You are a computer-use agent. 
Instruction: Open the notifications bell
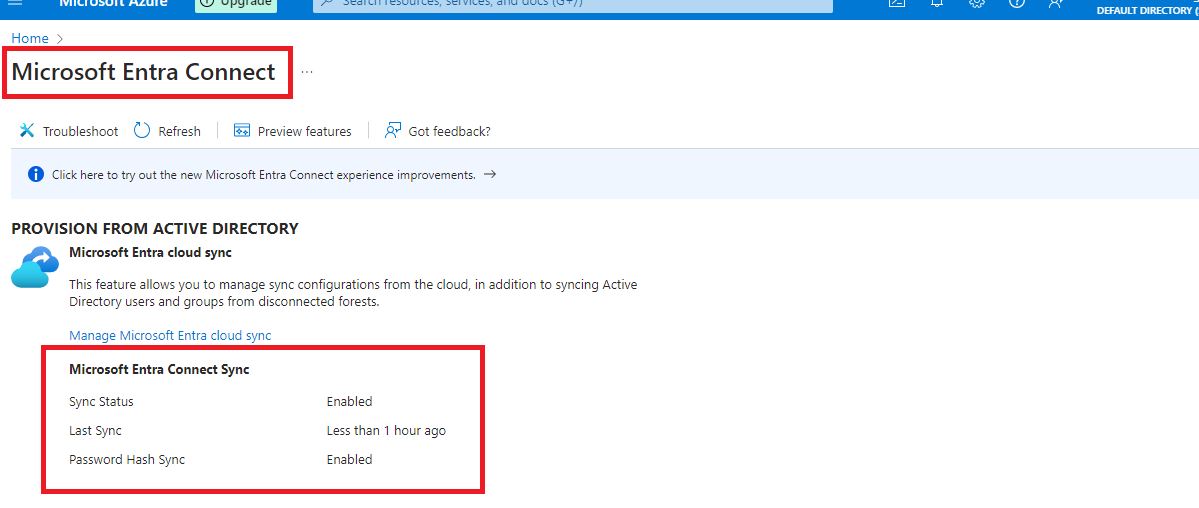(x=937, y=3)
